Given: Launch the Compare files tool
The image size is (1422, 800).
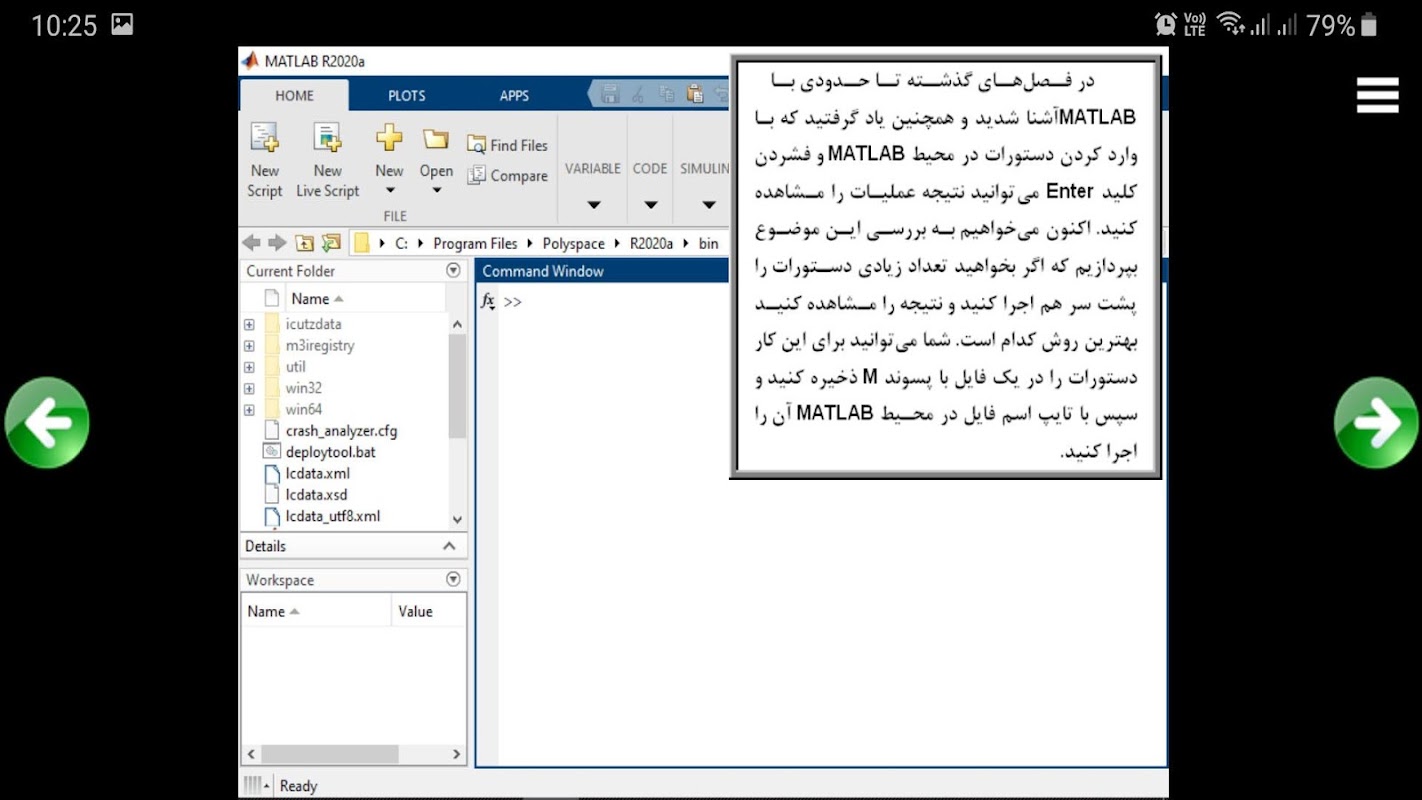Looking at the screenshot, I should point(508,176).
